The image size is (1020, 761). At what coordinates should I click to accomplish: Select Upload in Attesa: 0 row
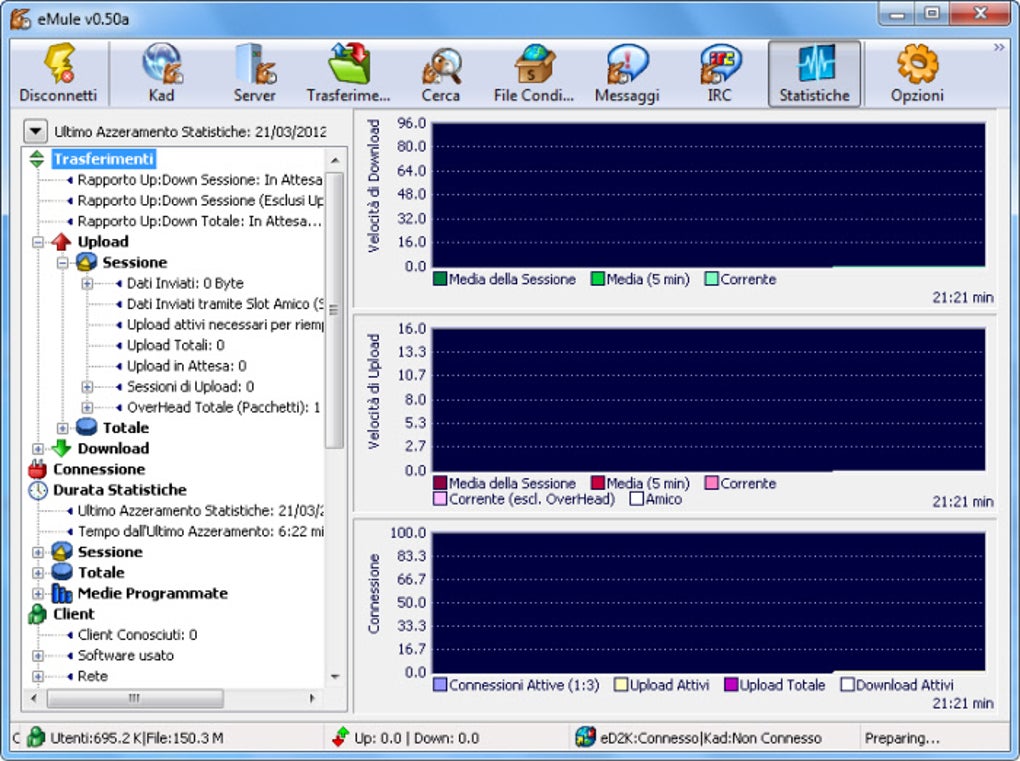(x=187, y=366)
